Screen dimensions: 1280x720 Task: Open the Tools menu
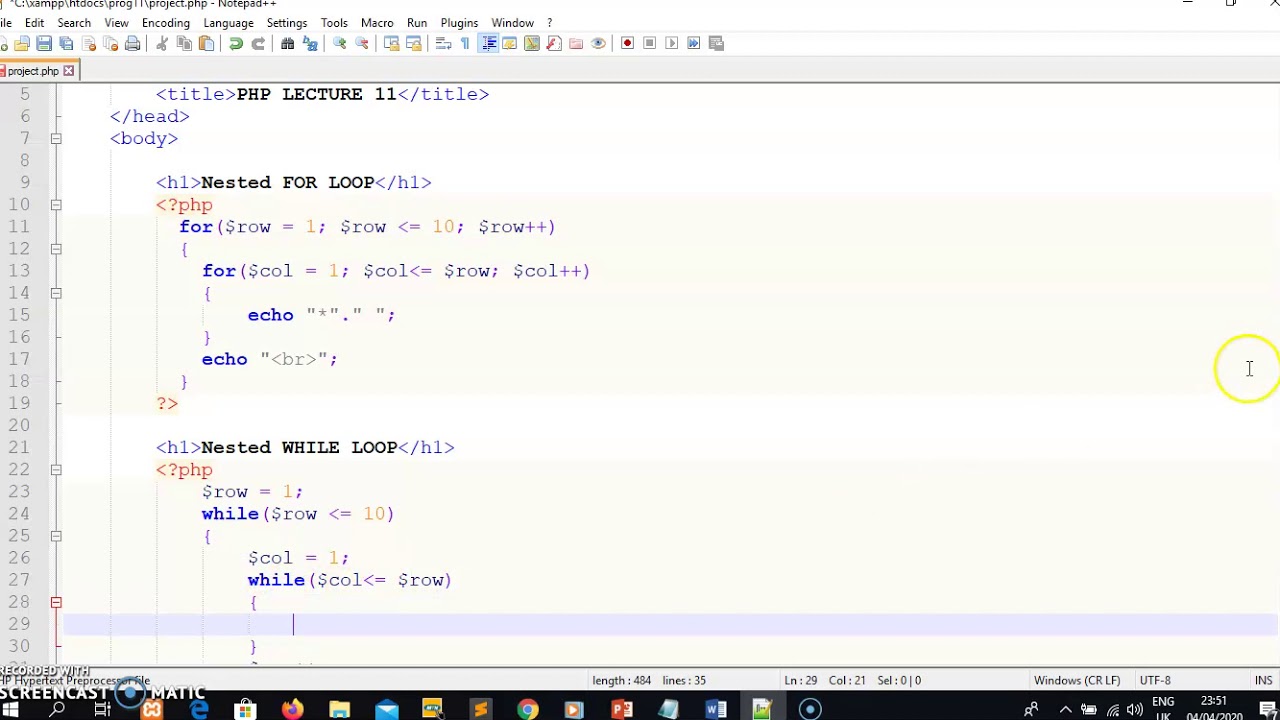point(334,22)
